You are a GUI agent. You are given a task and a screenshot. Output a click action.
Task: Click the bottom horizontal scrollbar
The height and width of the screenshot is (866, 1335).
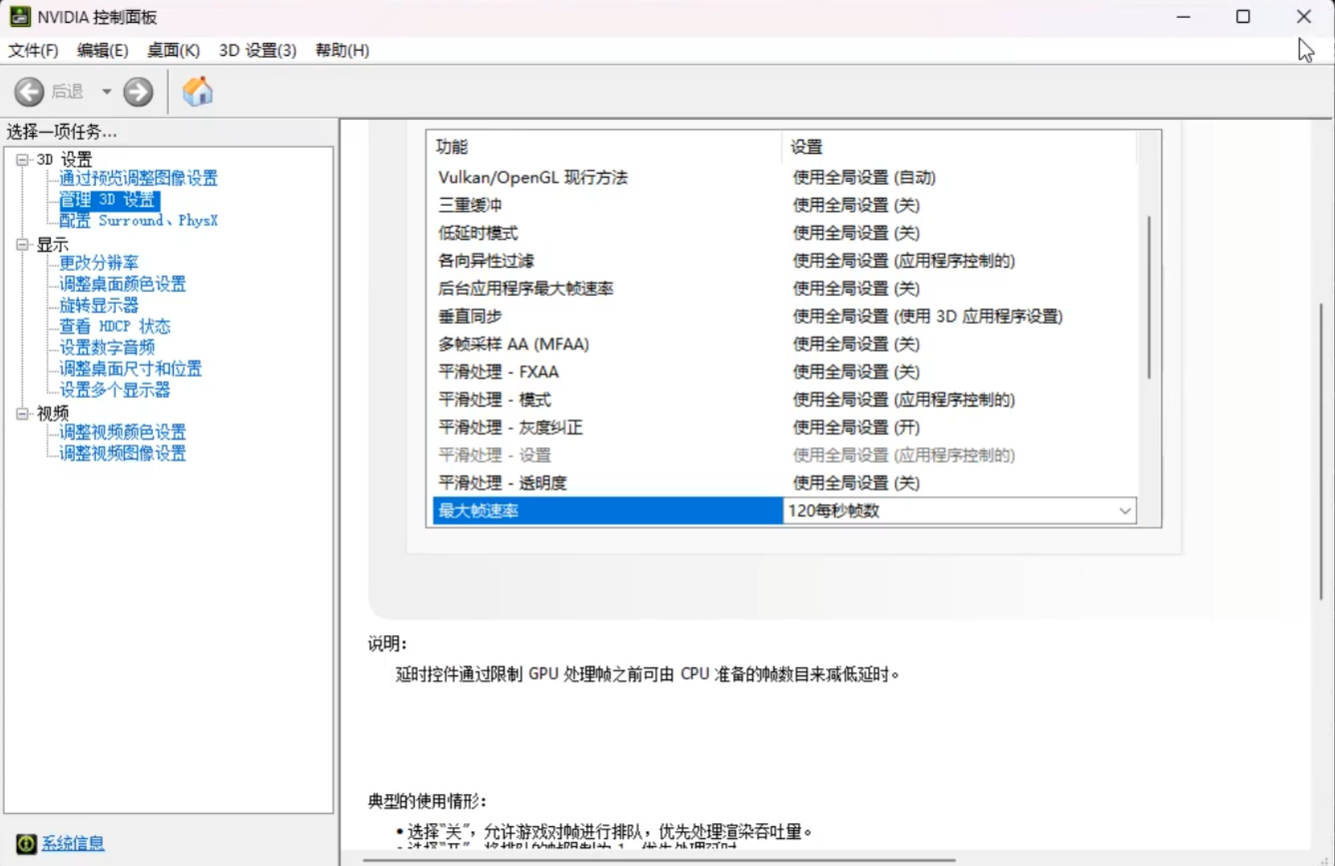tap(658, 859)
